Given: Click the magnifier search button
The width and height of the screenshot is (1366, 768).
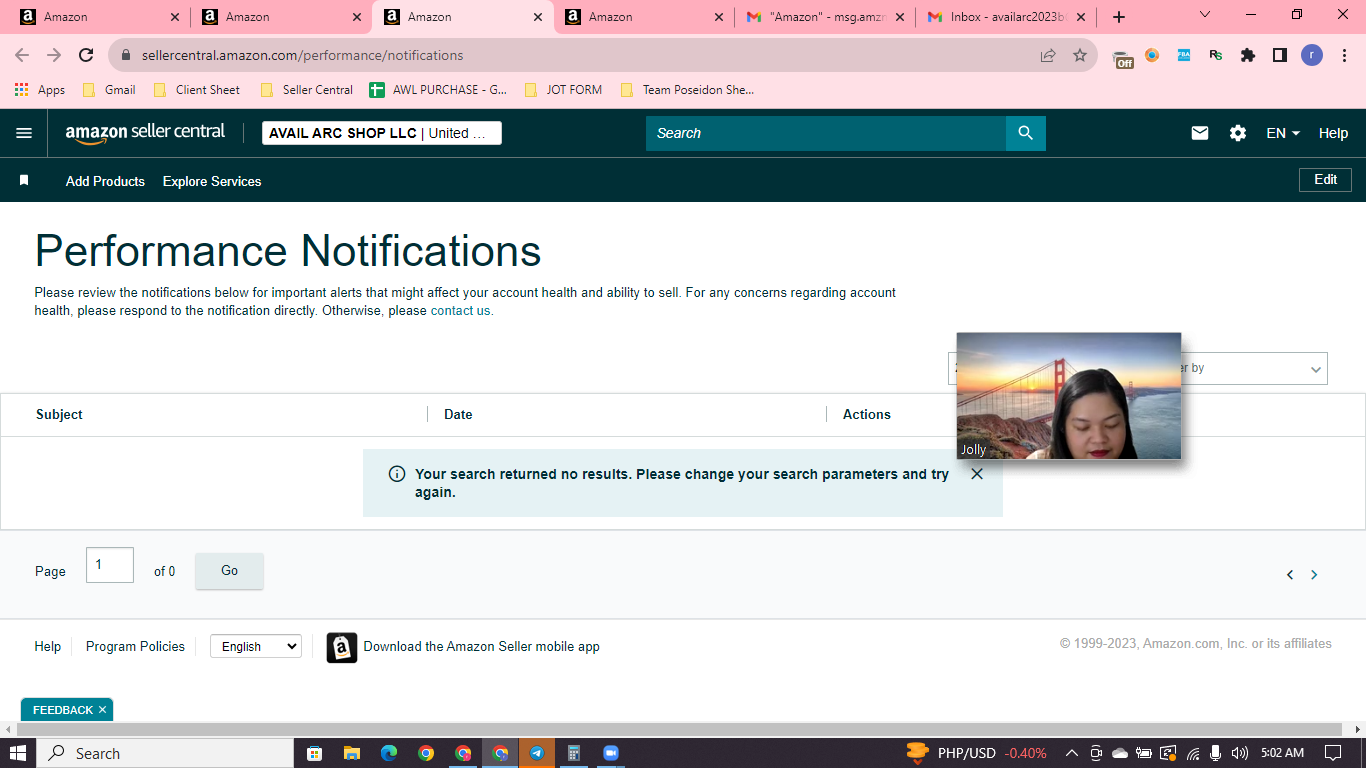Looking at the screenshot, I should tap(1025, 133).
